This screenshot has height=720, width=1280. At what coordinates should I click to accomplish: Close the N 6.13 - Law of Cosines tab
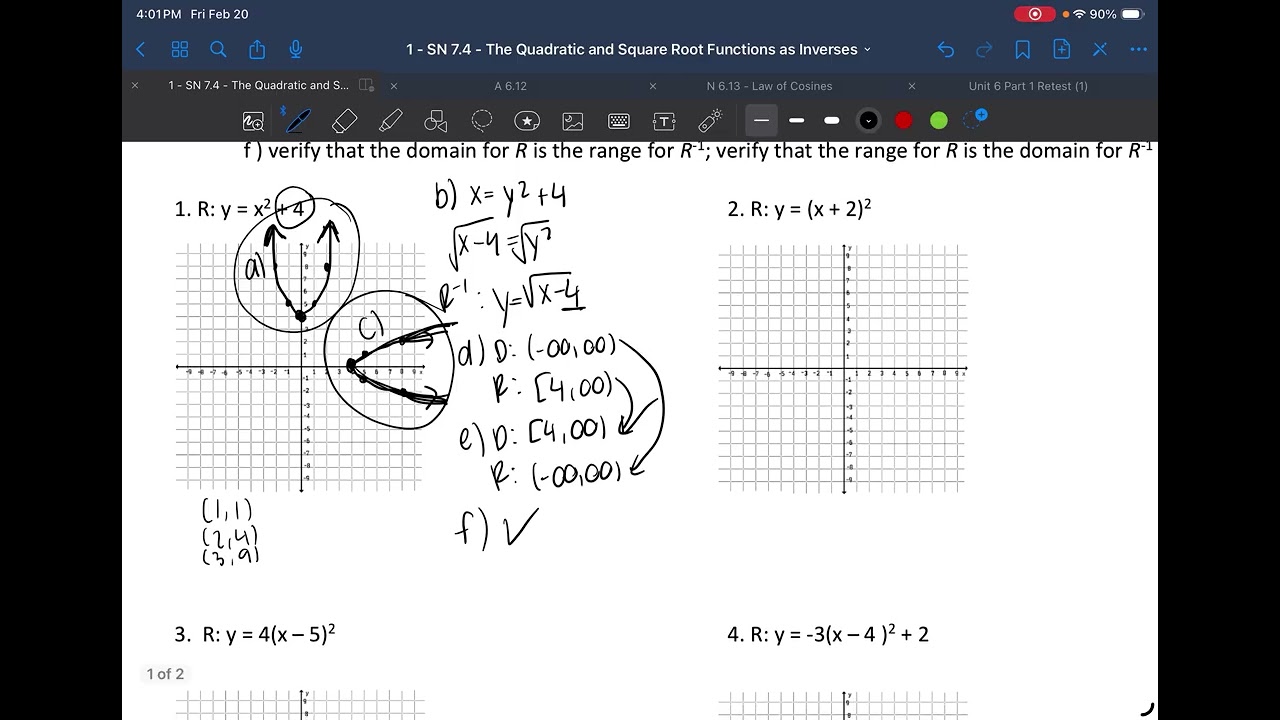[653, 86]
